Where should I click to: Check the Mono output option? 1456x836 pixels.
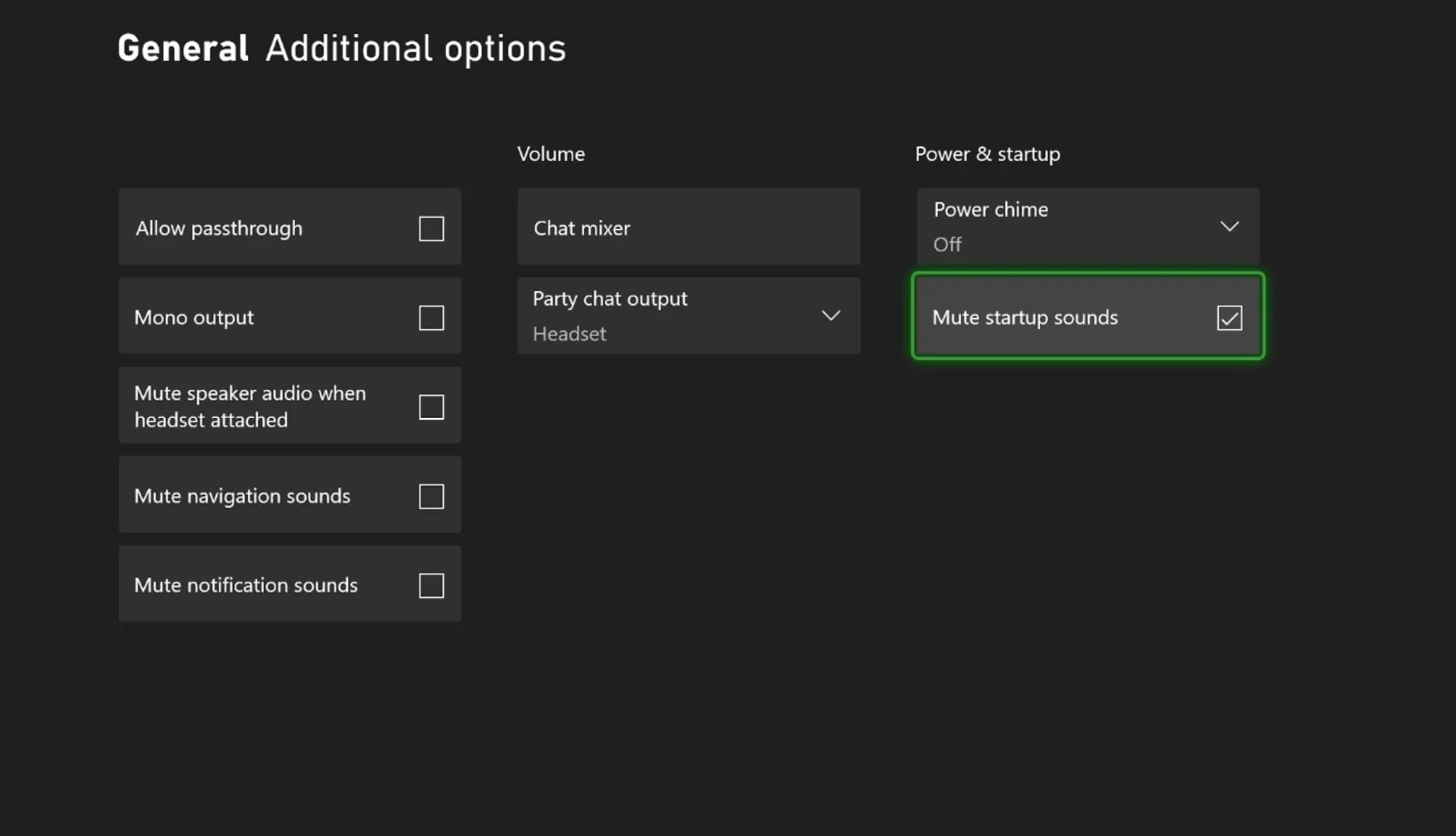[431, 317]
